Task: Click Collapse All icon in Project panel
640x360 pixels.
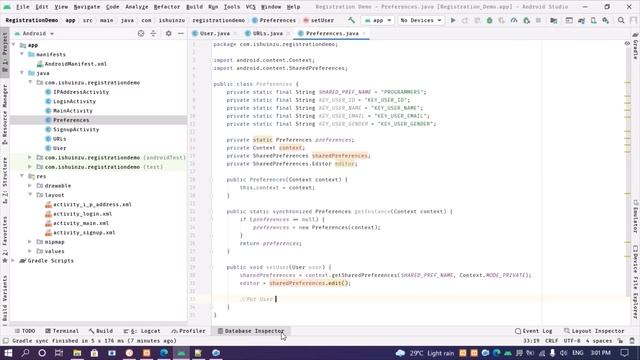Action: 153,33
